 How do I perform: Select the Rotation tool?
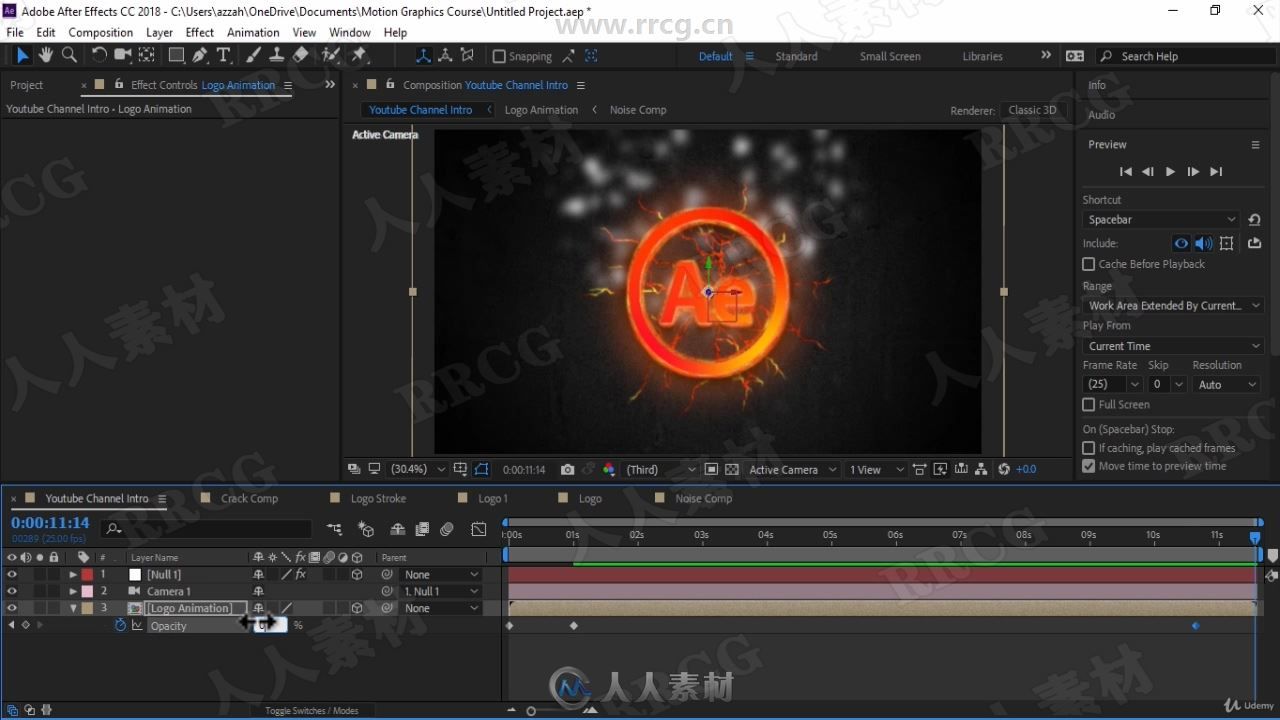click(99, 55)
